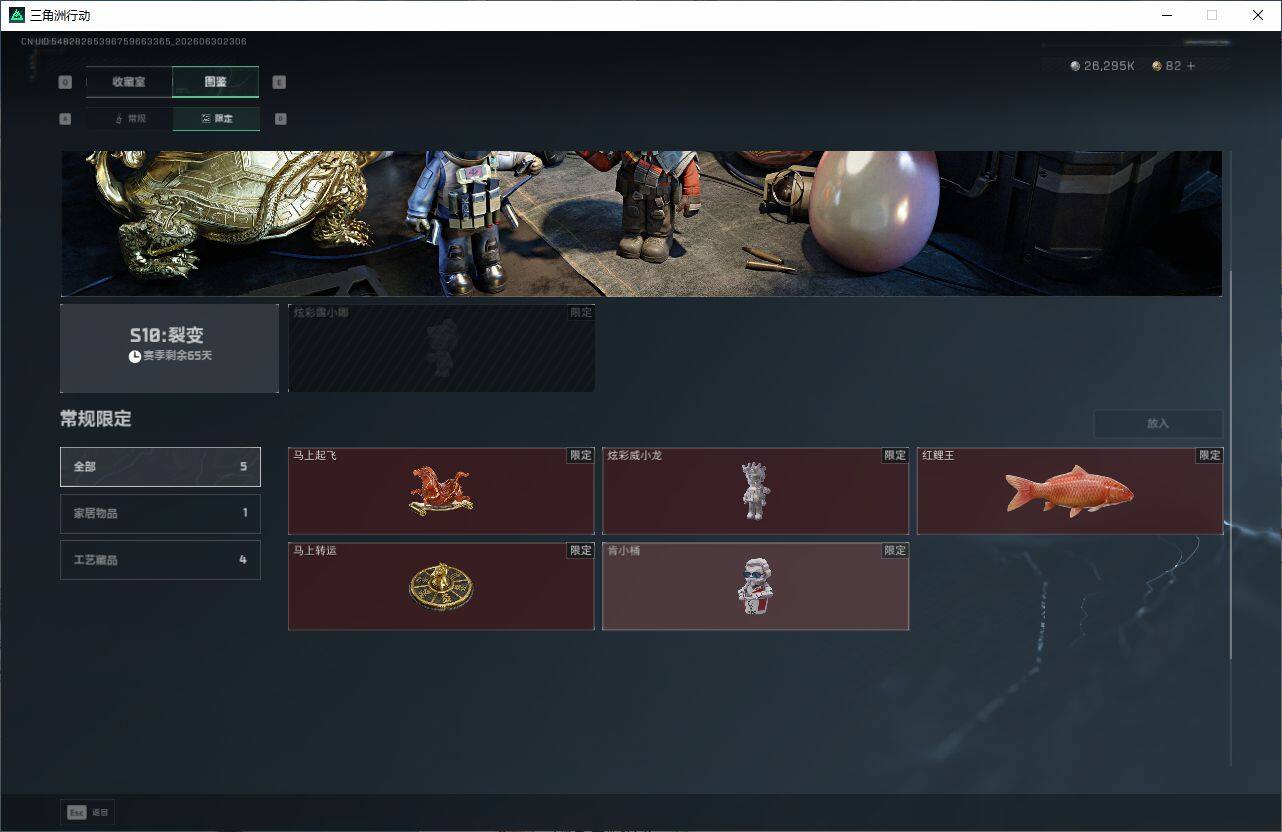Click the A key hint icon beside 常规
Screen dimensions: 1282x832
65,119
